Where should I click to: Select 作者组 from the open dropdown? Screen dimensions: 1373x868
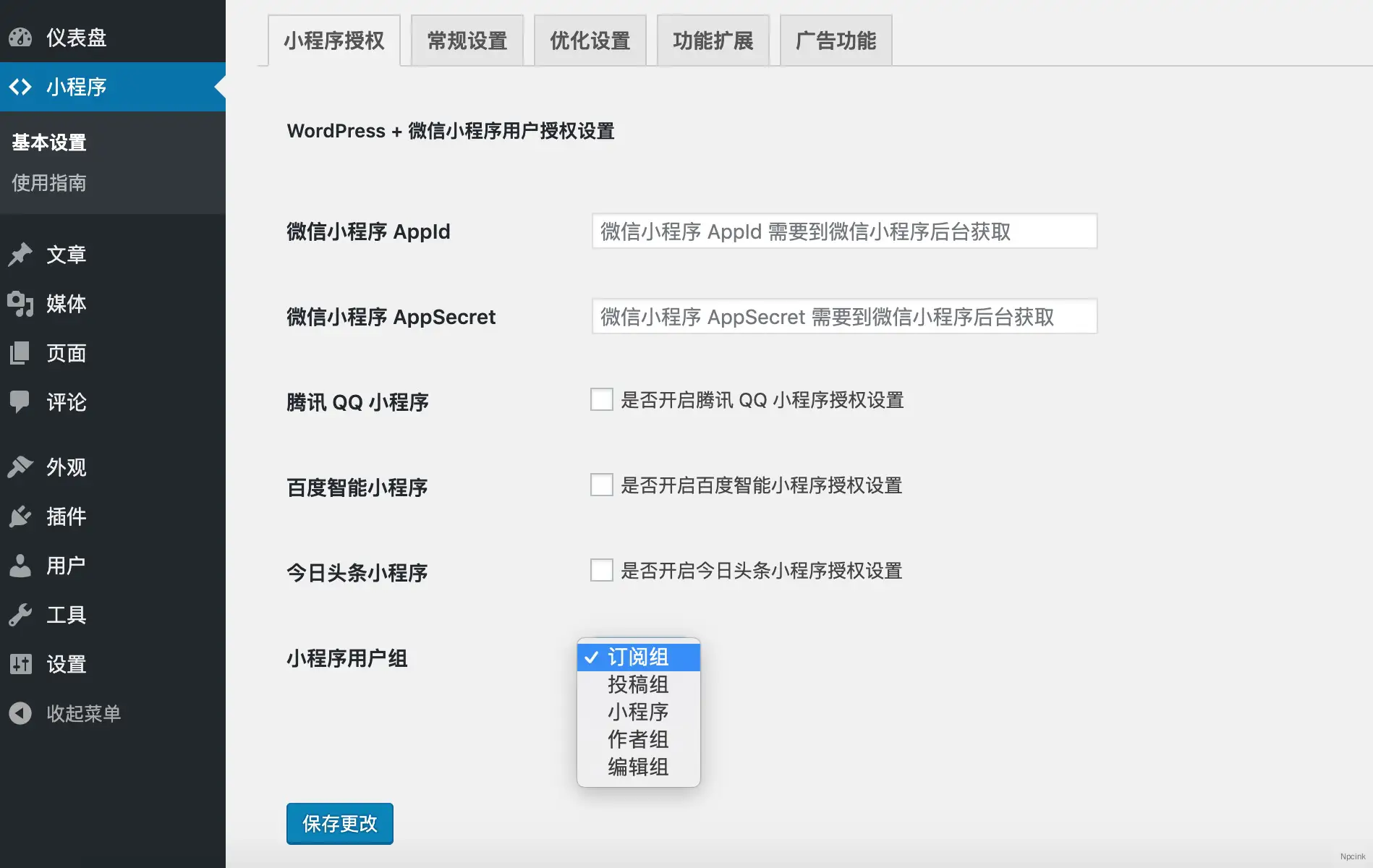click(637, 739)
